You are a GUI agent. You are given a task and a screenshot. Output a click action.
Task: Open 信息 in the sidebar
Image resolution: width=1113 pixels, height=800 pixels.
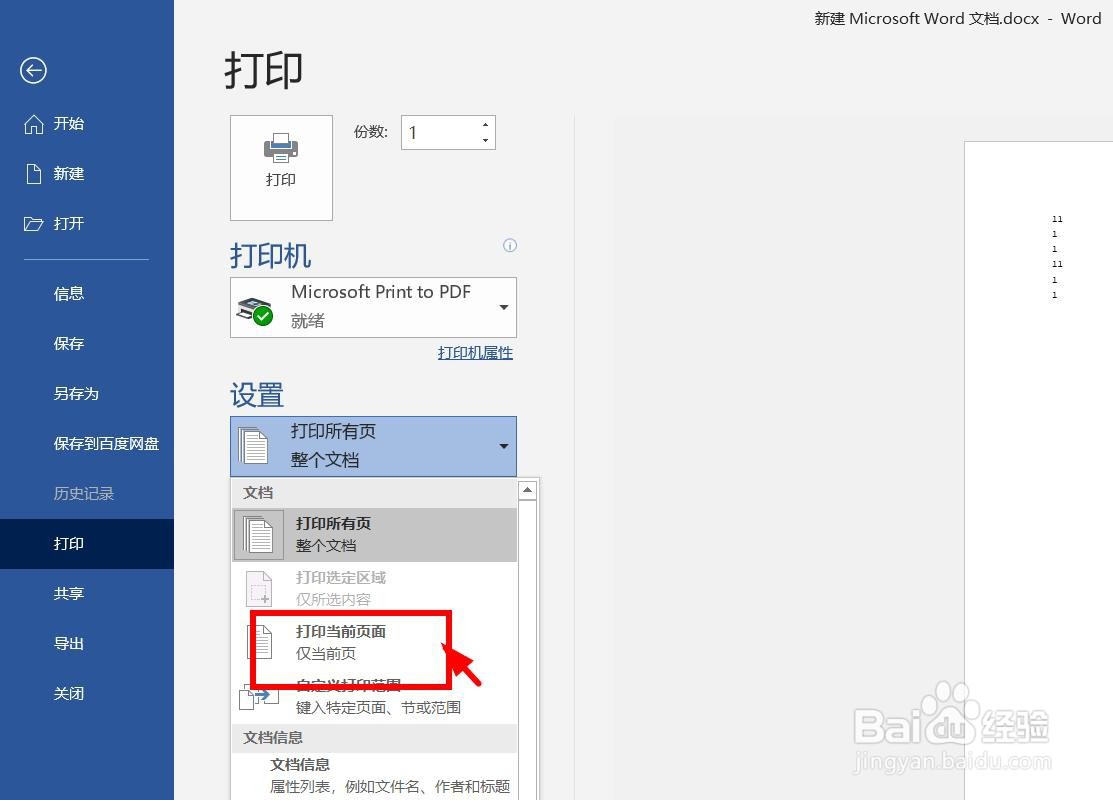(69, 294)
